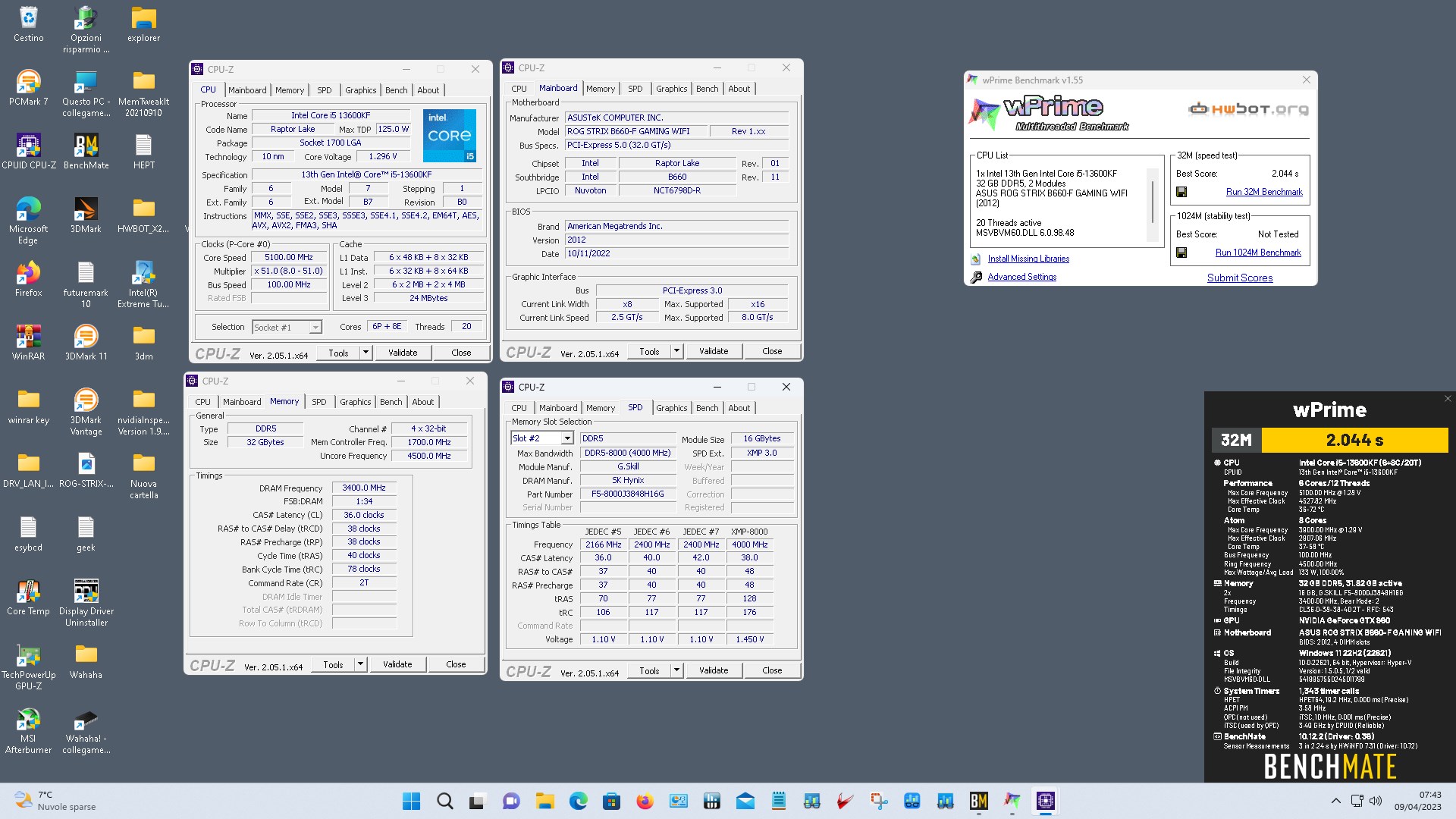
Task: Click Validate in CPU tab window
Action: [x=403, y=353]
